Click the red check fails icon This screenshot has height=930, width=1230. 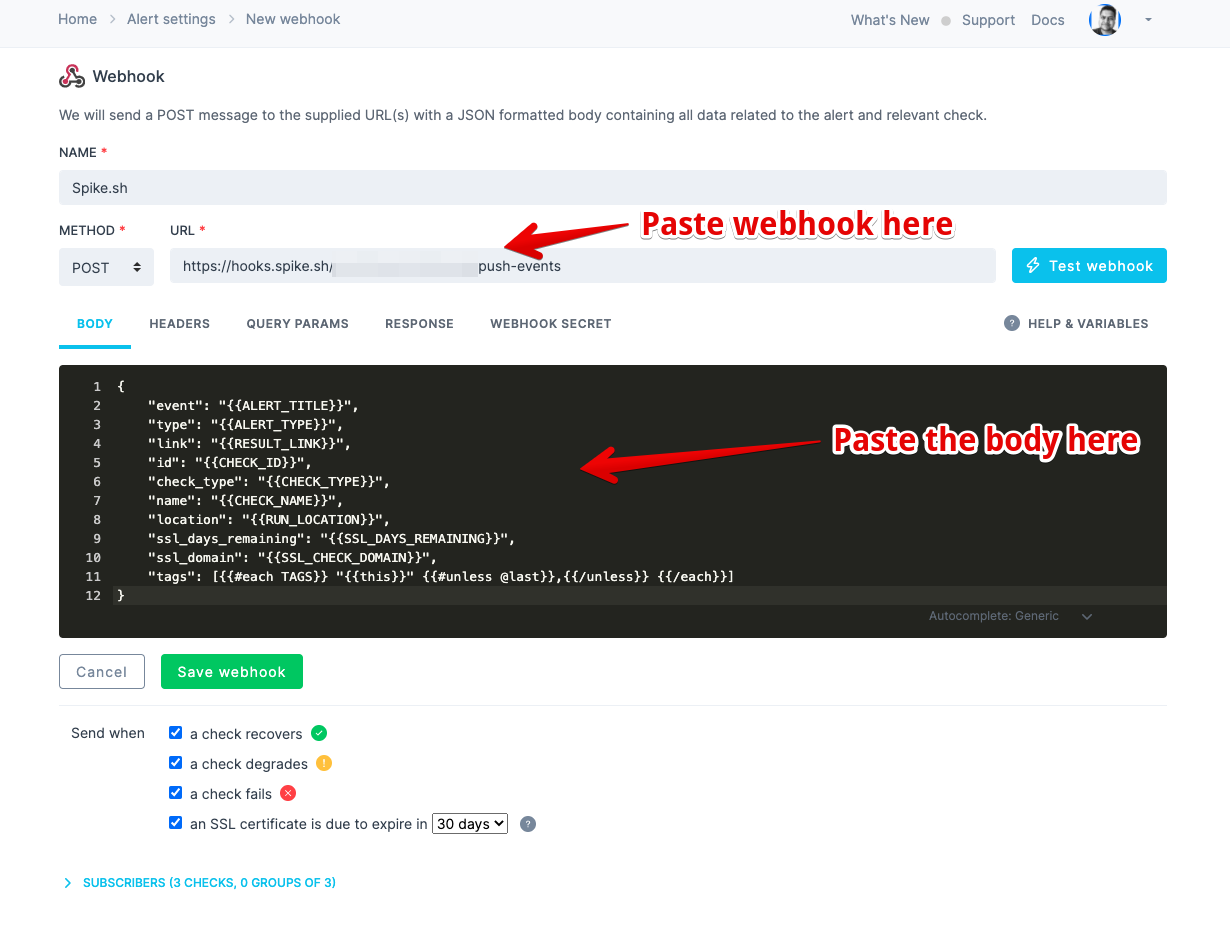288,793
